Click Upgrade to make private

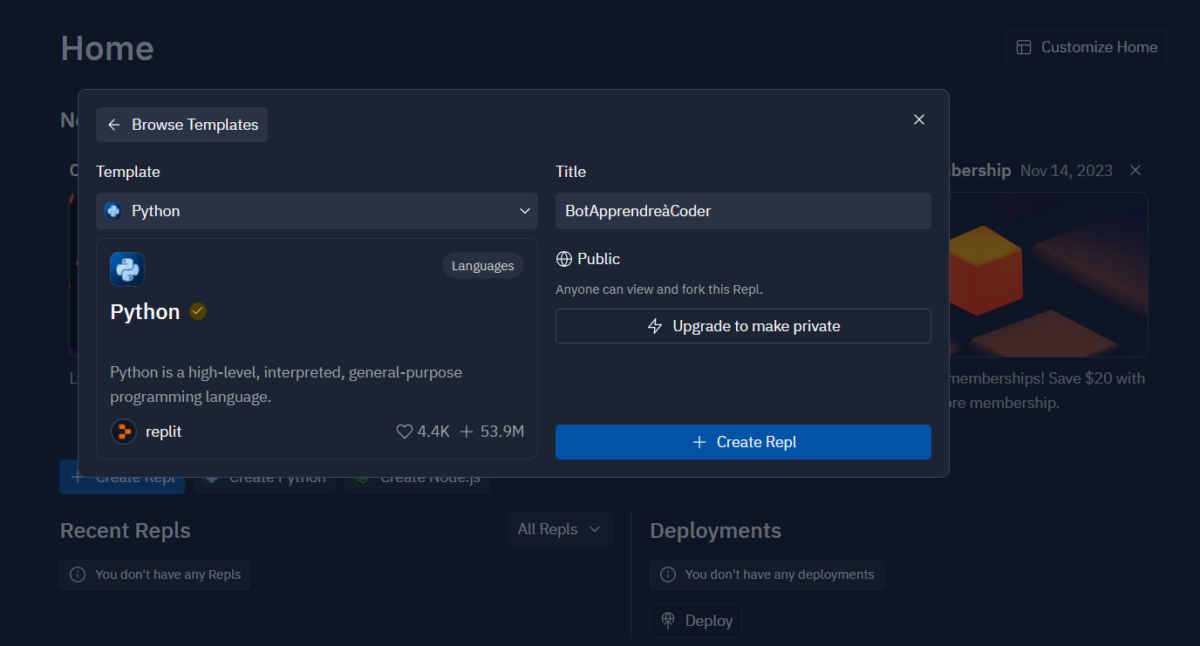pyautogui.click(x=743, y=326)
